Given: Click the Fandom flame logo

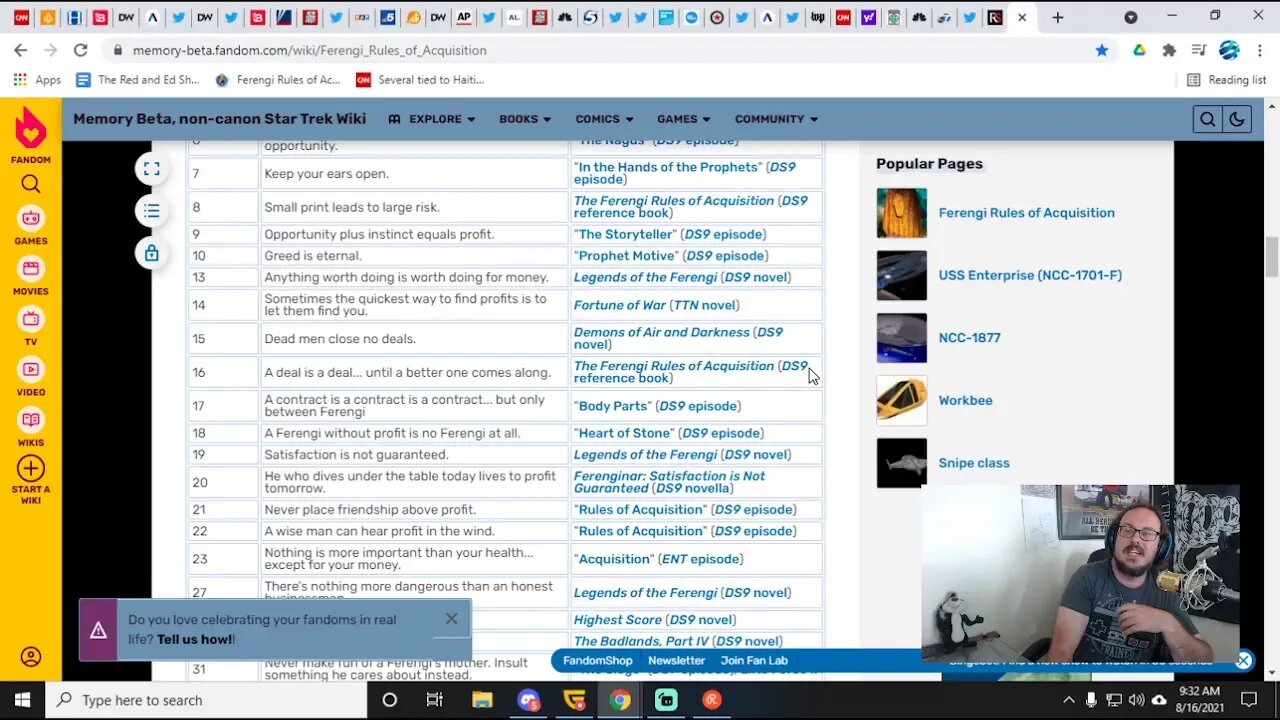Looking at the screenshot, I should 31,129.
